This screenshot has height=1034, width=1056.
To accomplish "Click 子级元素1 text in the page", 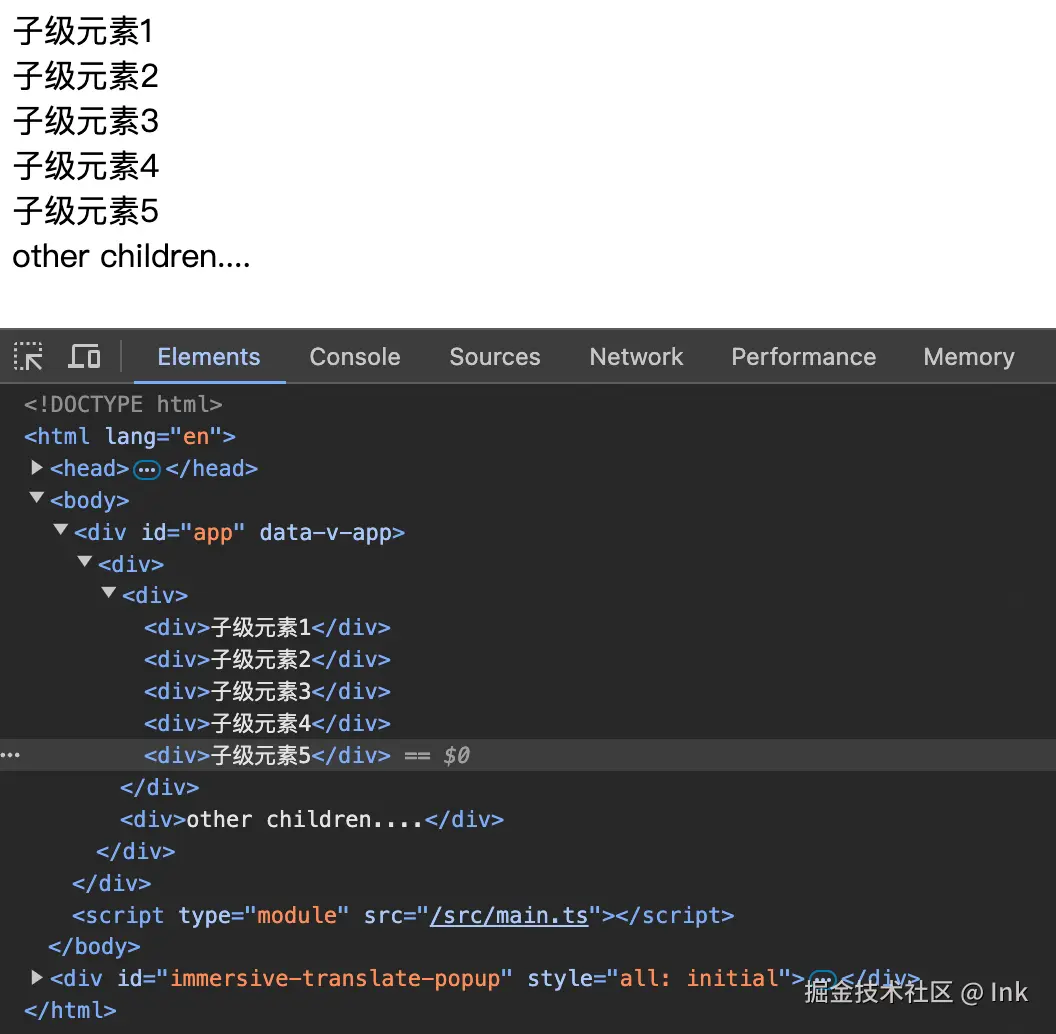I will tap(84, 32).
